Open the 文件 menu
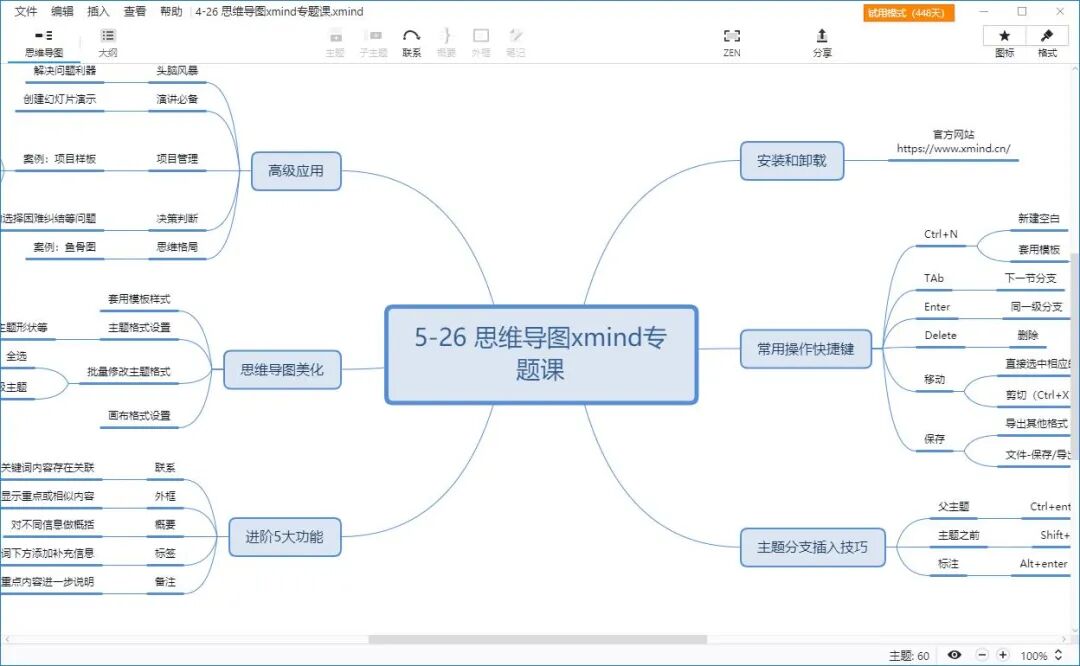Viewport: 1080px width, 666px height. 25,11
